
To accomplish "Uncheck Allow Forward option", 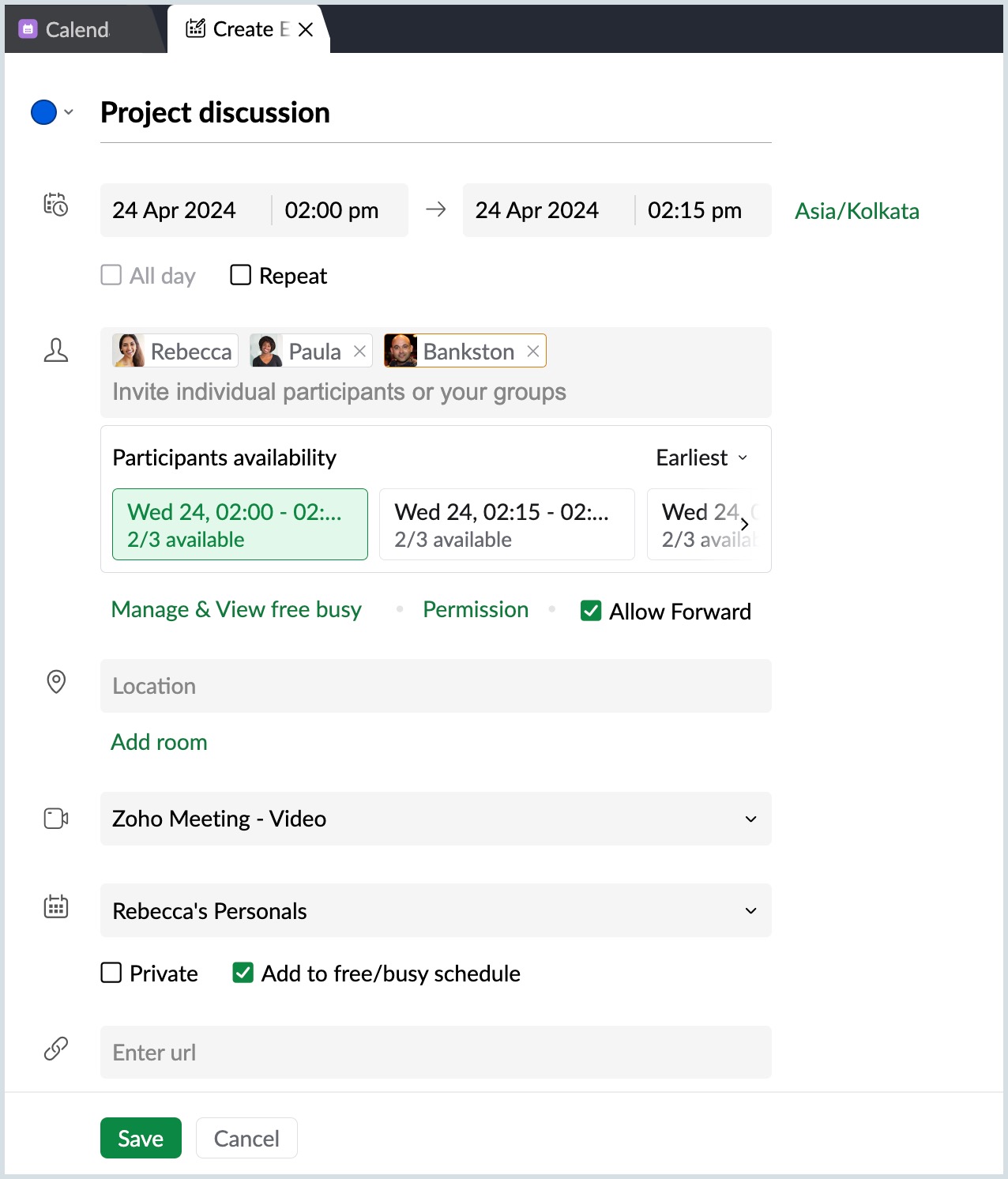I will pos(591,611).
